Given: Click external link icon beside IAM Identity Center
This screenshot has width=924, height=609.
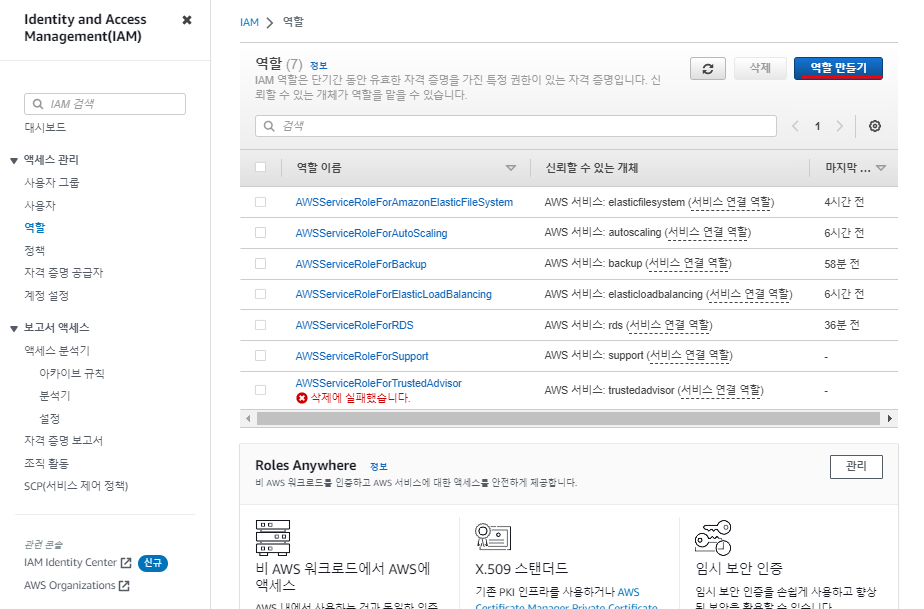Looking at the screenshot, I should point(126,562).
